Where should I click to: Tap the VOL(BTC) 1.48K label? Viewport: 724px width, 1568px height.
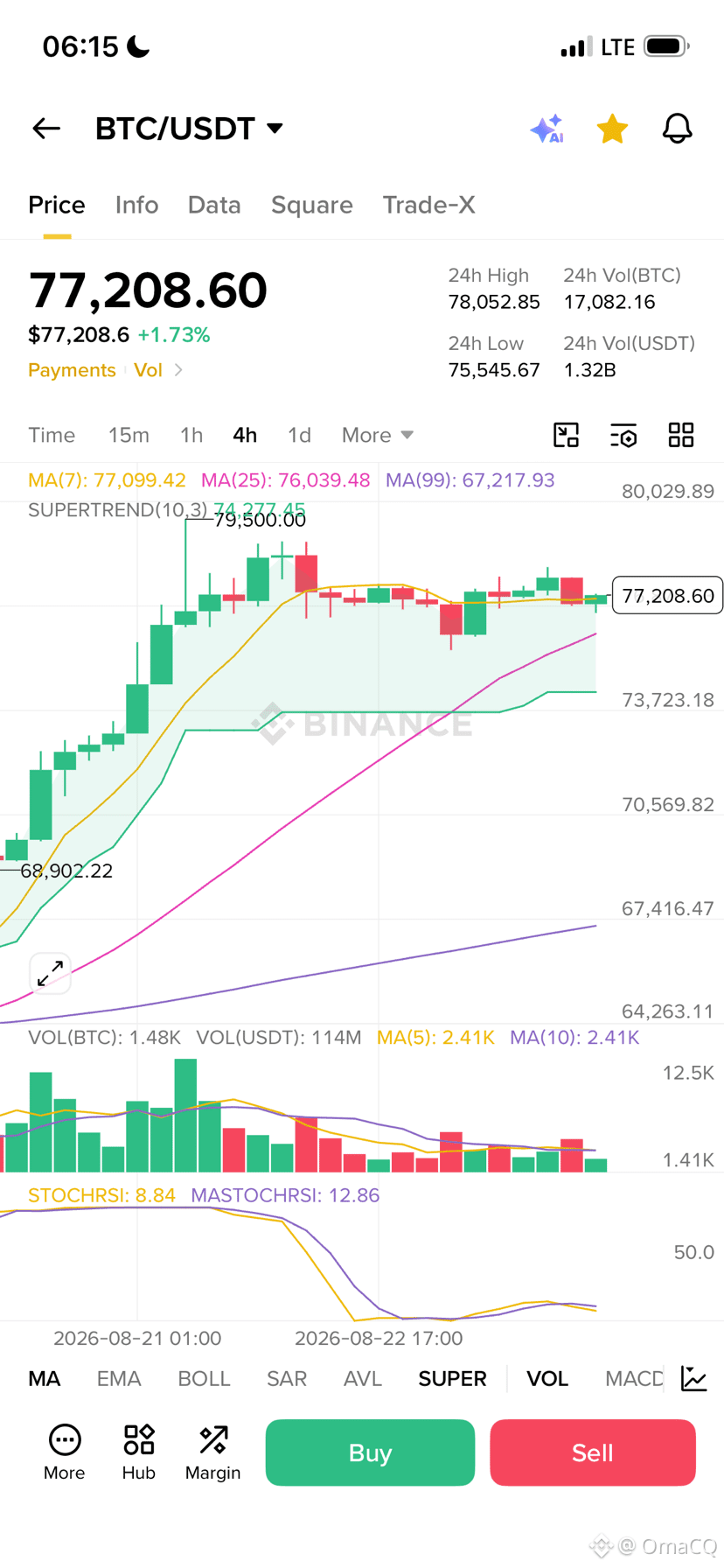104,1038
